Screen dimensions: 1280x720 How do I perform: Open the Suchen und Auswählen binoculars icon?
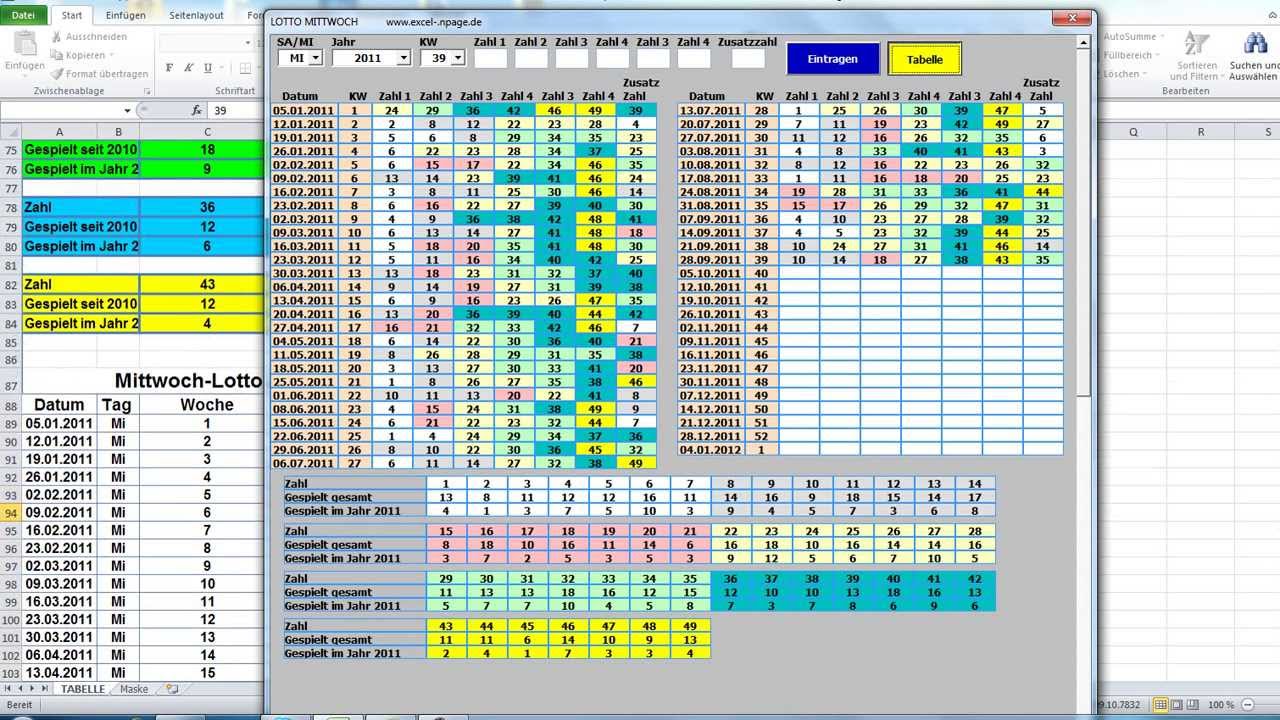coord(1255,44)
